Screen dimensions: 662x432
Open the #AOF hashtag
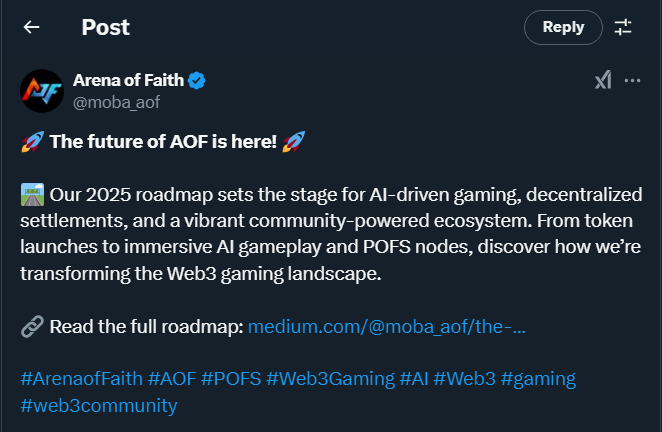click(171, 379)
